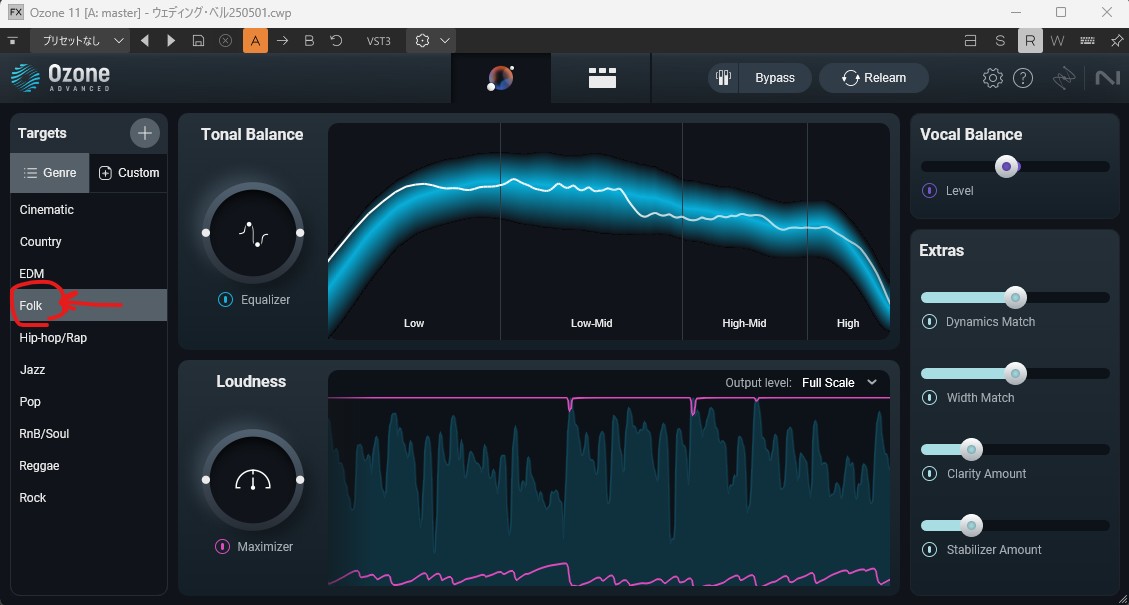The image size is (1129, 605).
Task: Select the Folk genre target
Action: (x=89, y=305)
